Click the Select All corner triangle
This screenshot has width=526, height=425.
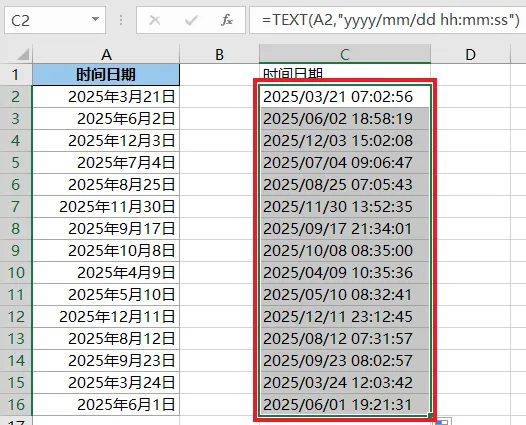pyautogui.click(x=22, y=54)
